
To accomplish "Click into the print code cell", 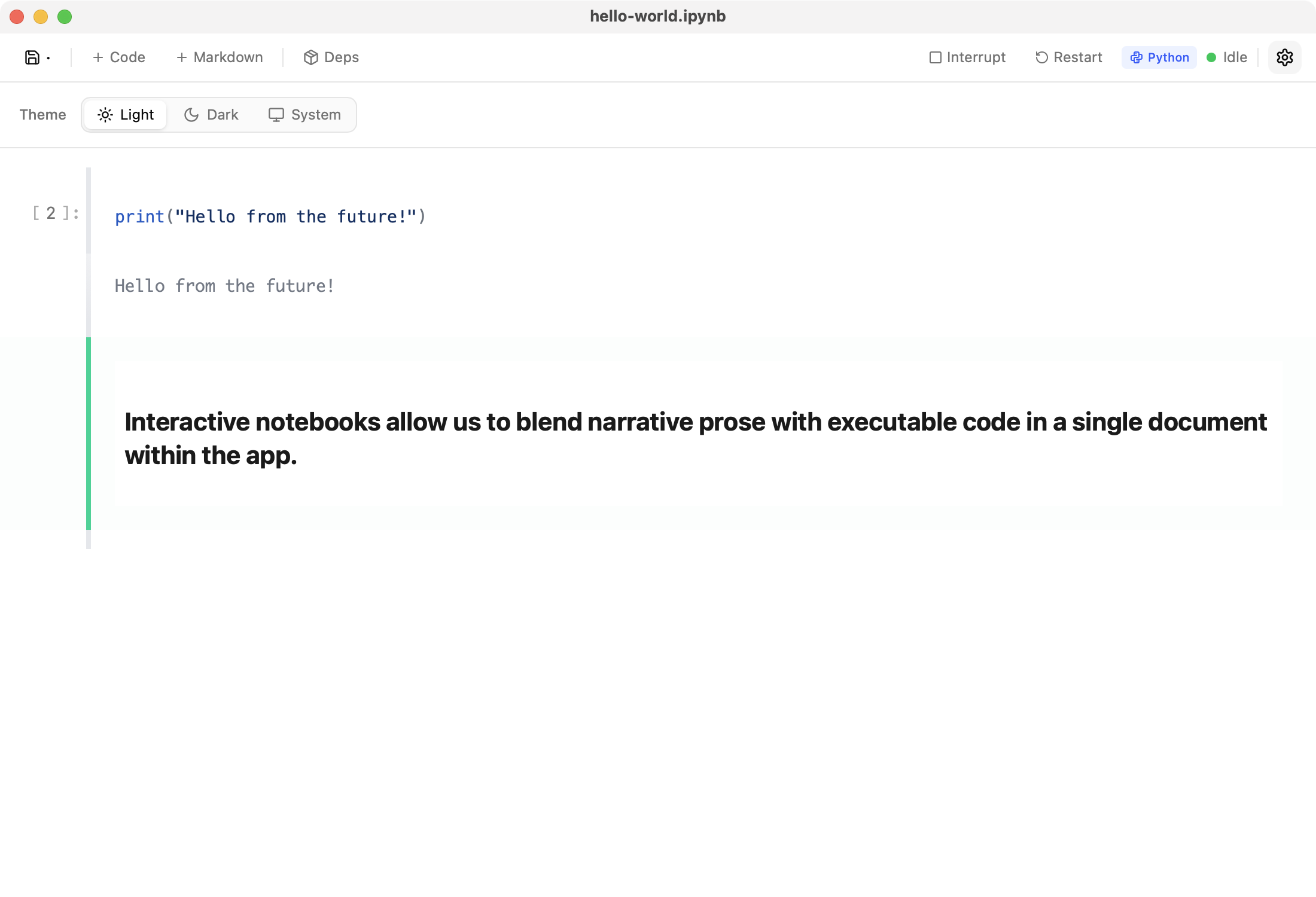I will [270, 216].
